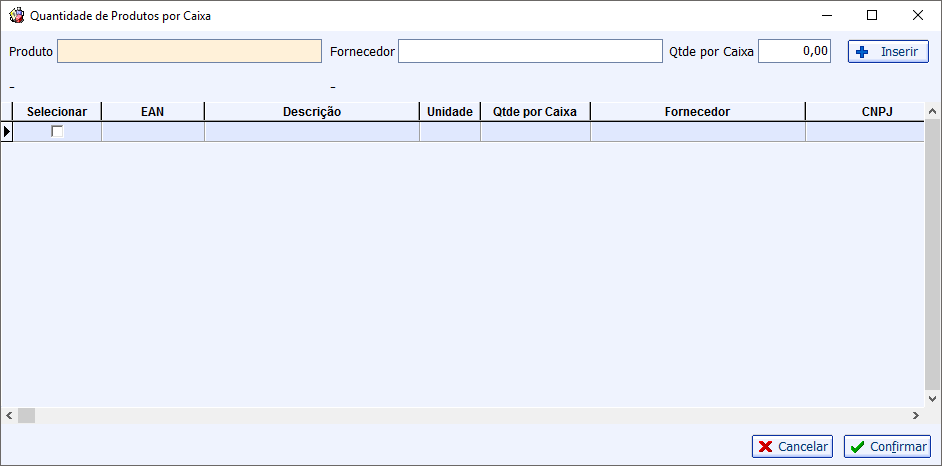Maximize the Quantidade de Produtos window
Viewport: 942px width, 466px height.
872,16
